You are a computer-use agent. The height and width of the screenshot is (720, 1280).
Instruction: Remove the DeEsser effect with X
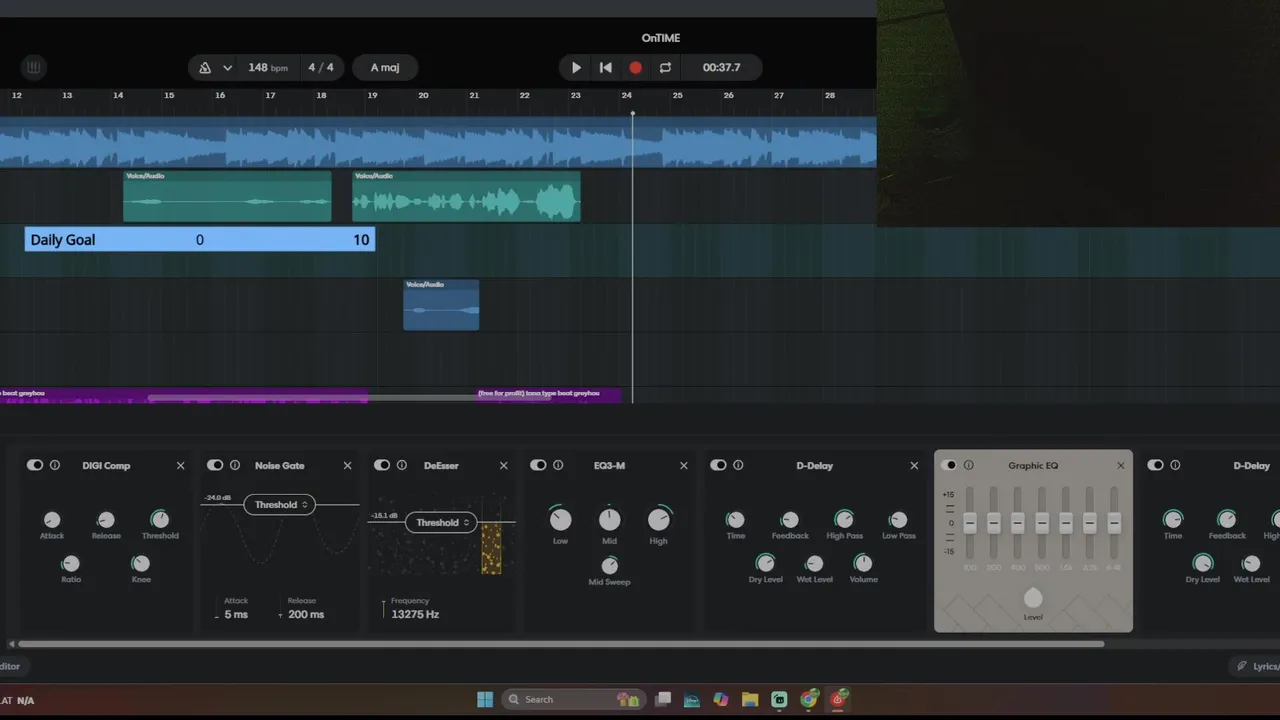point(504,466)
